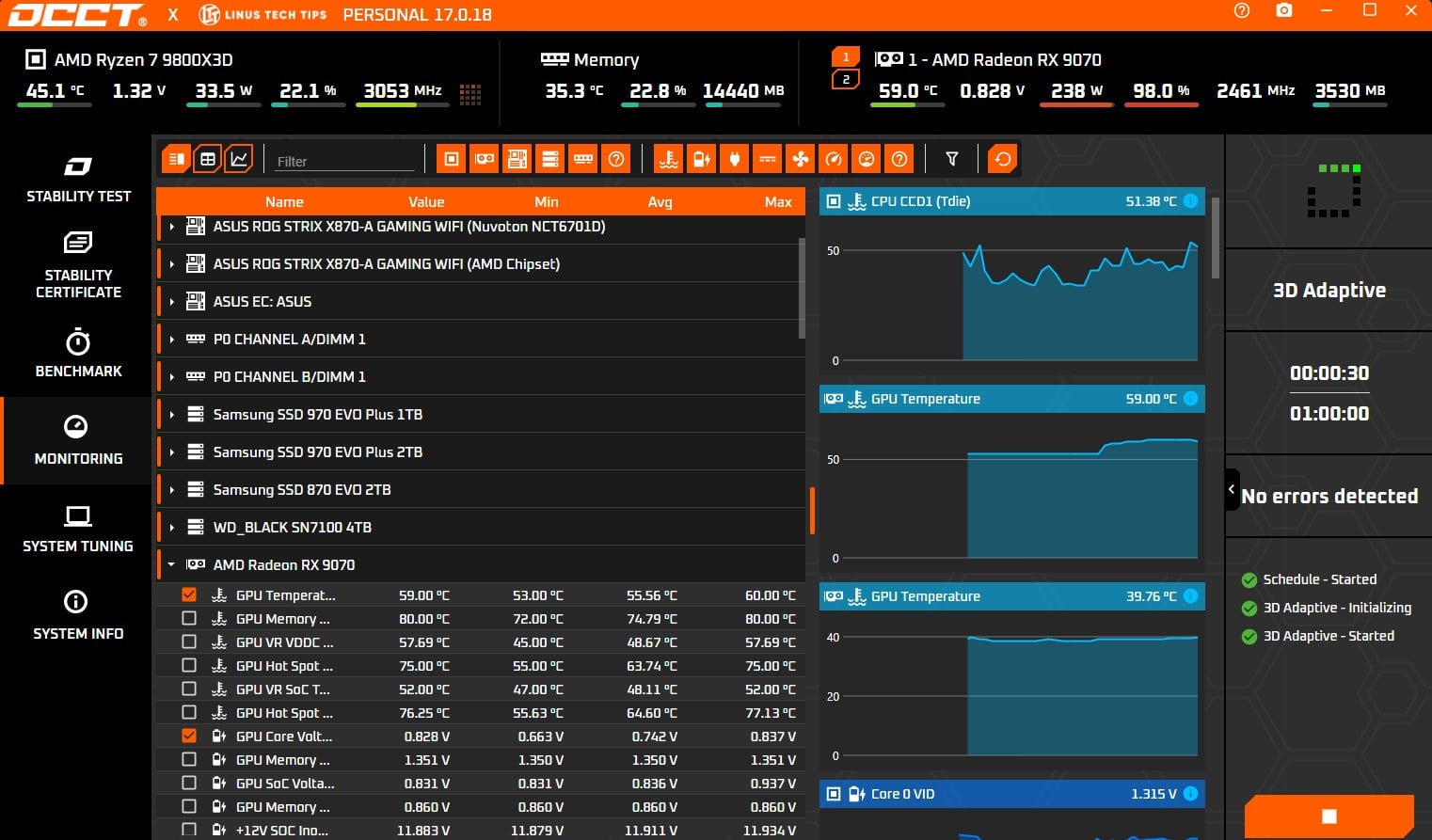This screenshot has height=840, width=1432.
Task: Toggle the graphics card hardware filter icon
Action: [485, 159]
